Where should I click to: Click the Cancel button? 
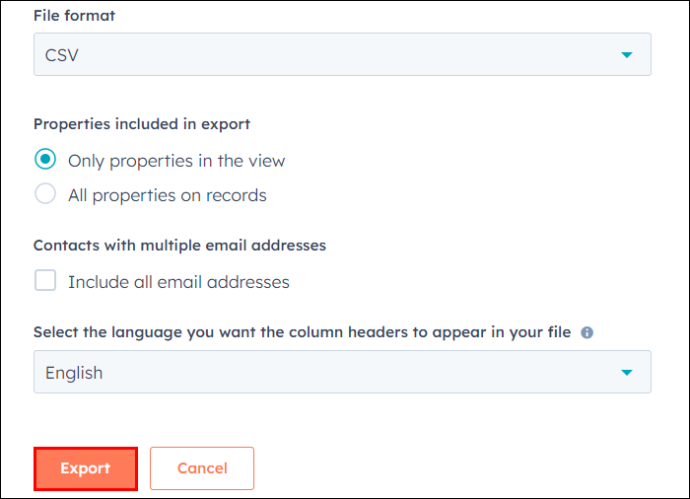(x=202, y=469)
